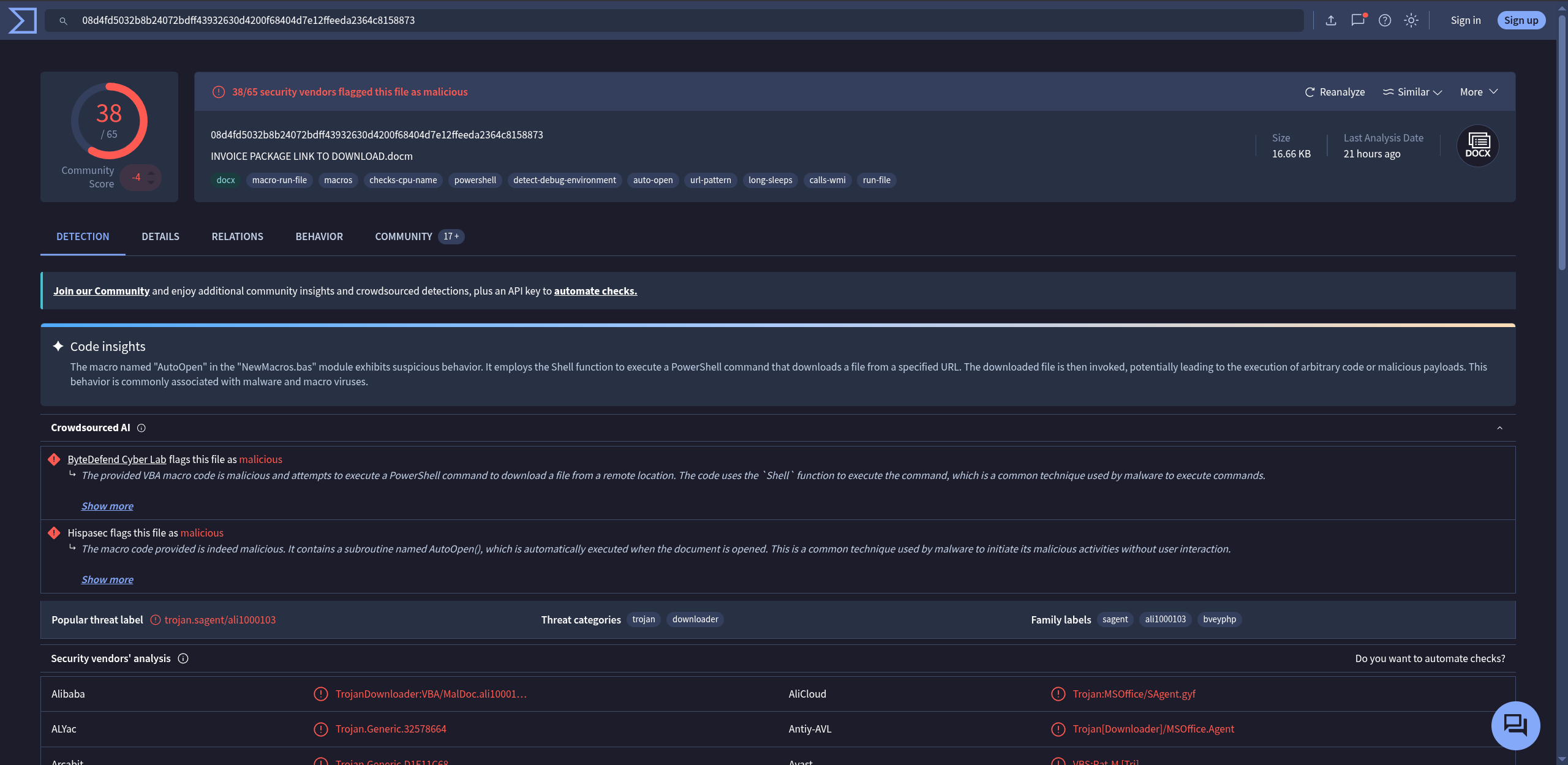Switch to the DETECTION tab
Screen dimensions: 1568x765
coord(83,236)
